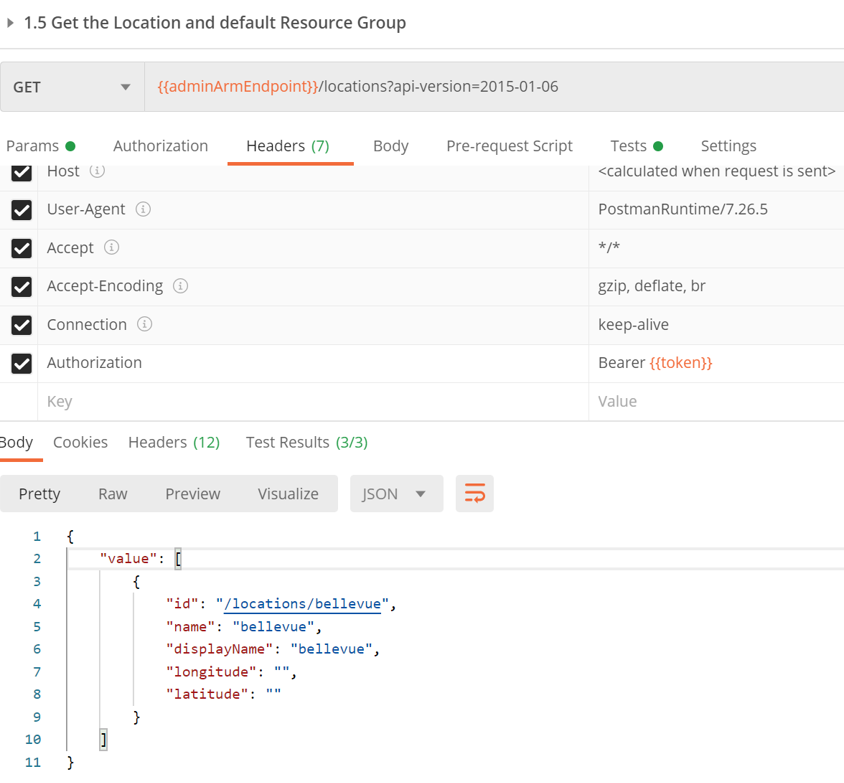This screenshot has height=783, width=844.
Task: Select the Preview response view
Action: [193, 493]
